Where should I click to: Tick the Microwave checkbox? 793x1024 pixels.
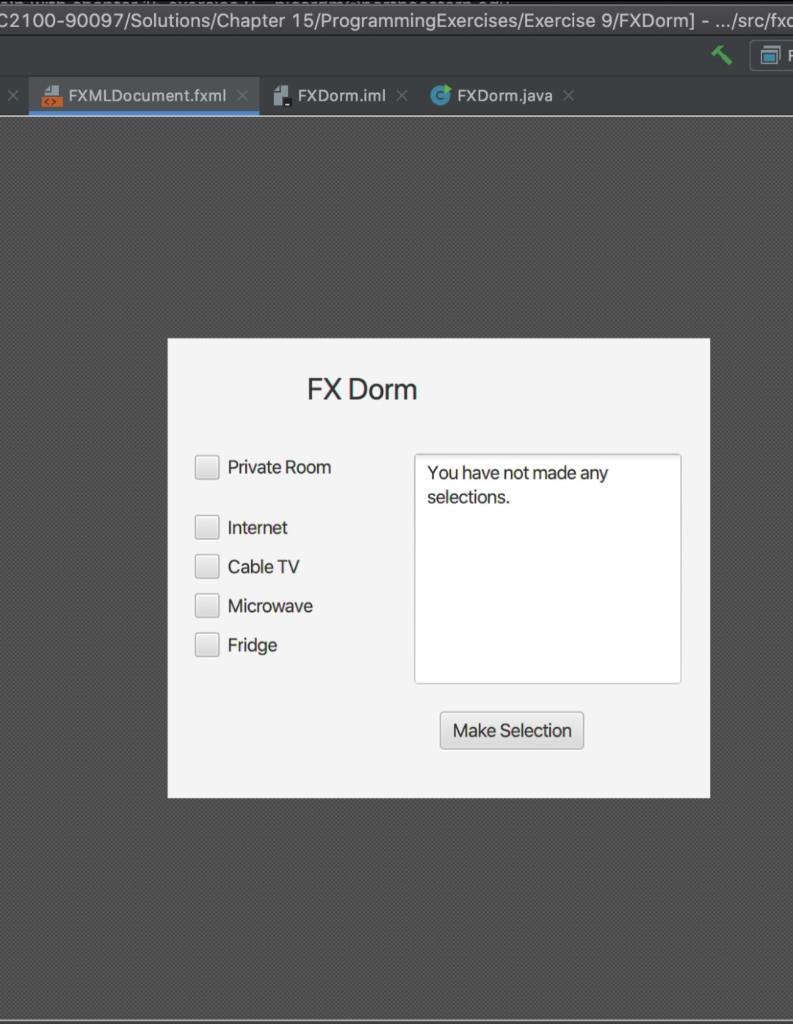(x=207, y=605)
